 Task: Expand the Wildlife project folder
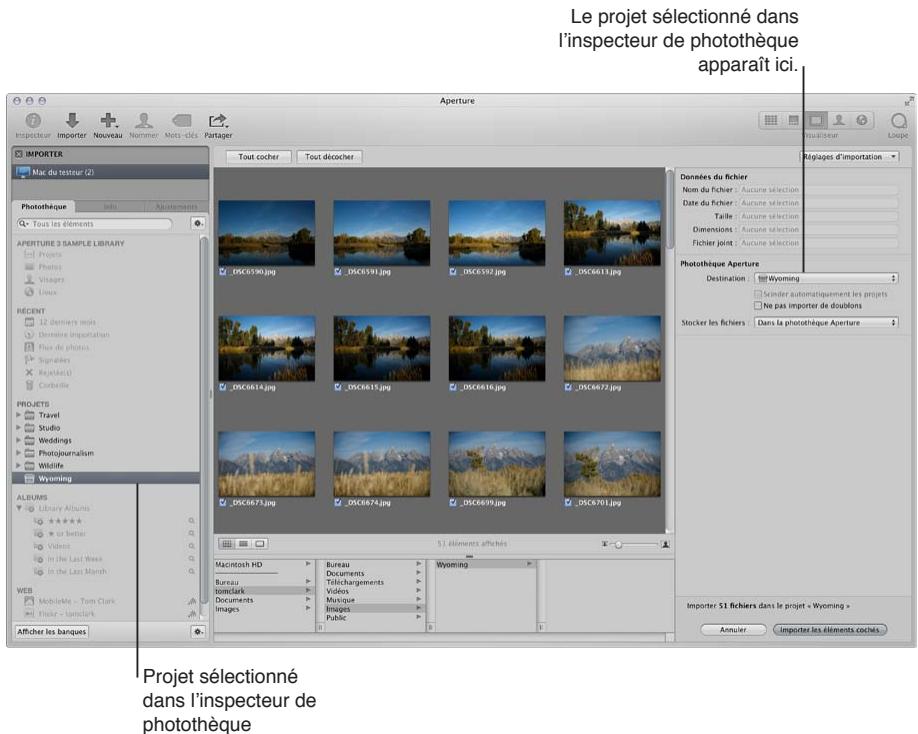tap(19, 465)
